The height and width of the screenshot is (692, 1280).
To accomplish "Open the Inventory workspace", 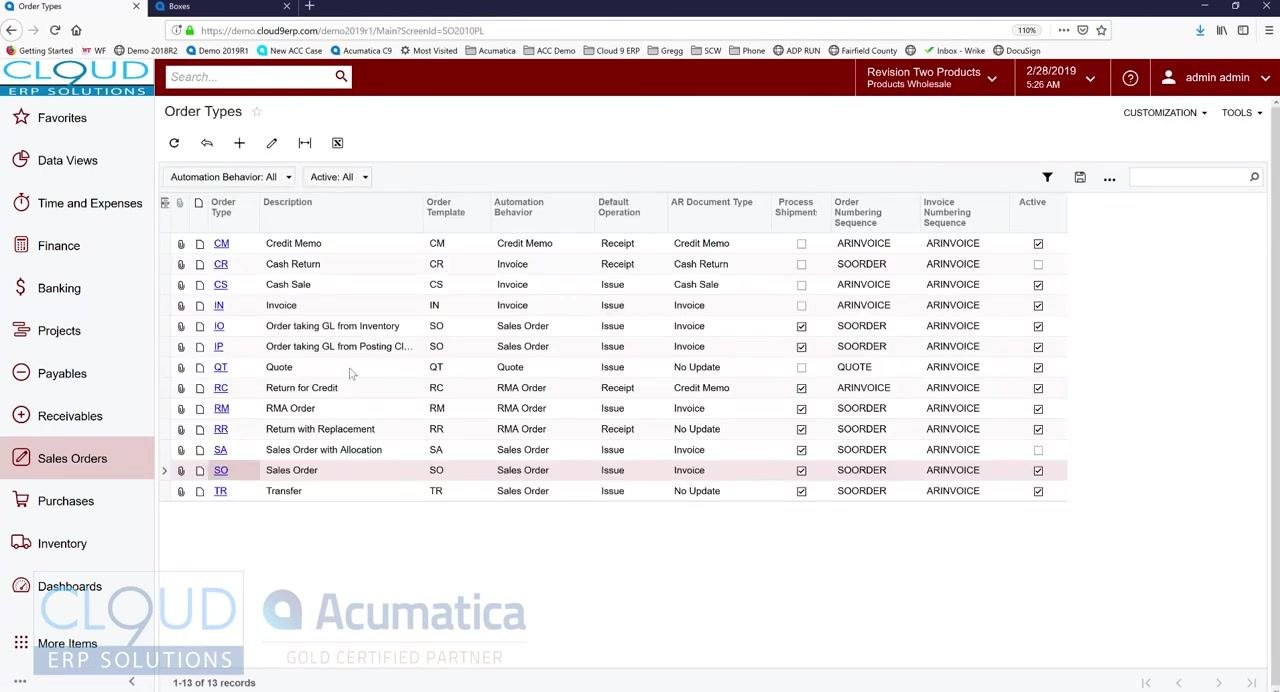I will [62, 543].
